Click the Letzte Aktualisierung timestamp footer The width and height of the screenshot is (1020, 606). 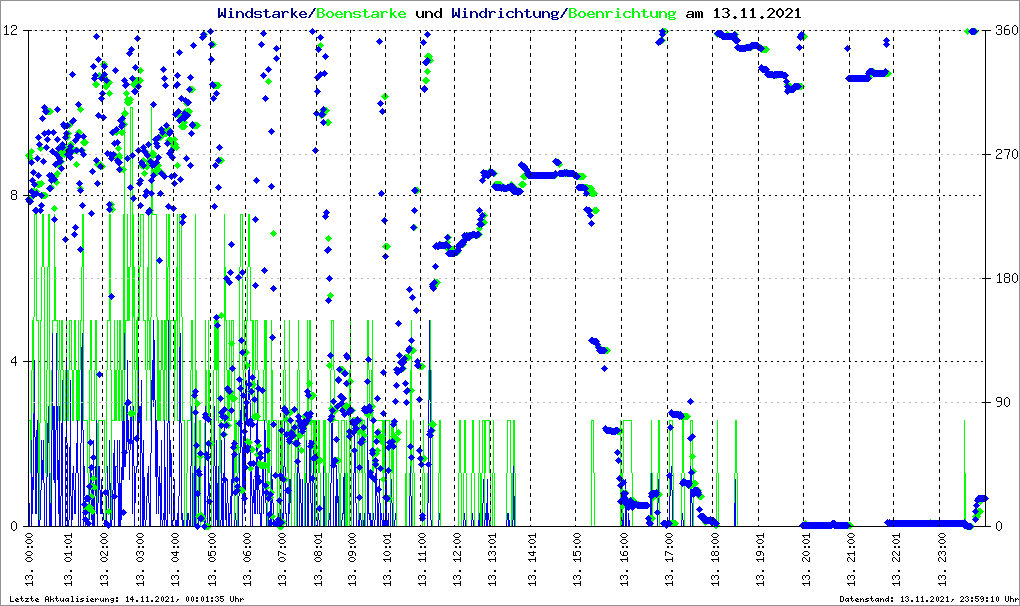click(125, 599)
